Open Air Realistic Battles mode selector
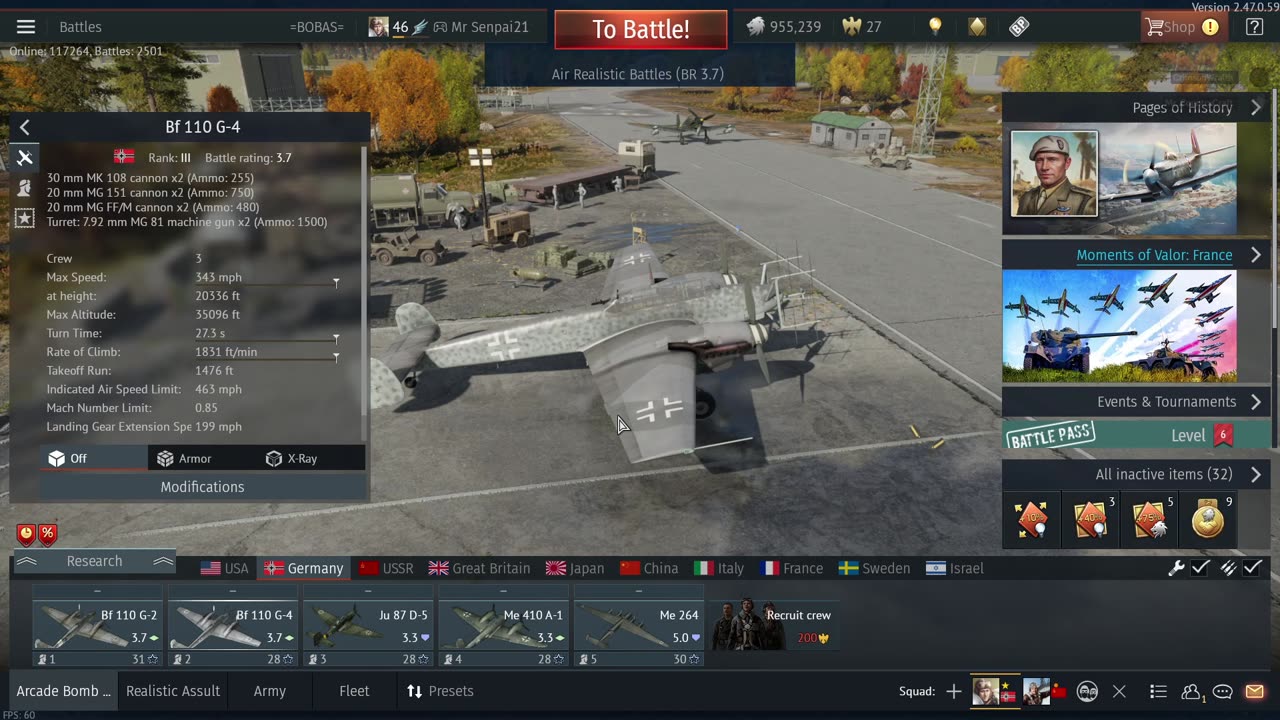1280x720 pixels. [x=638, y=74]
